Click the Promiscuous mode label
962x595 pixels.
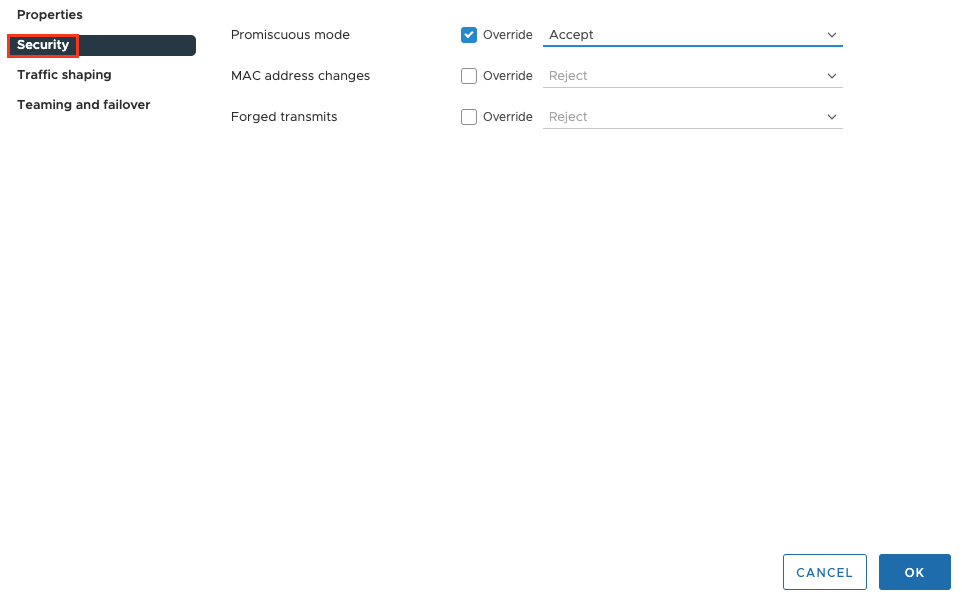[x=290, y=34]
